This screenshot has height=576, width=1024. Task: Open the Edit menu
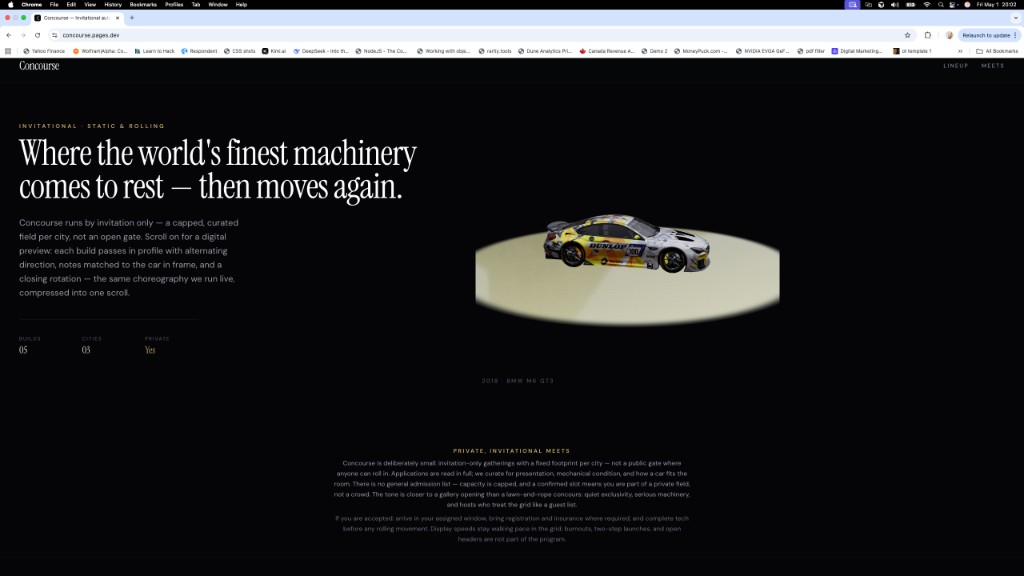[71, 5]
